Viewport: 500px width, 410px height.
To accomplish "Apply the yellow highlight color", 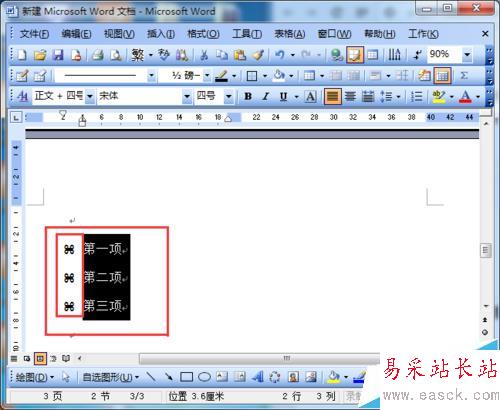I will (439, 96).
